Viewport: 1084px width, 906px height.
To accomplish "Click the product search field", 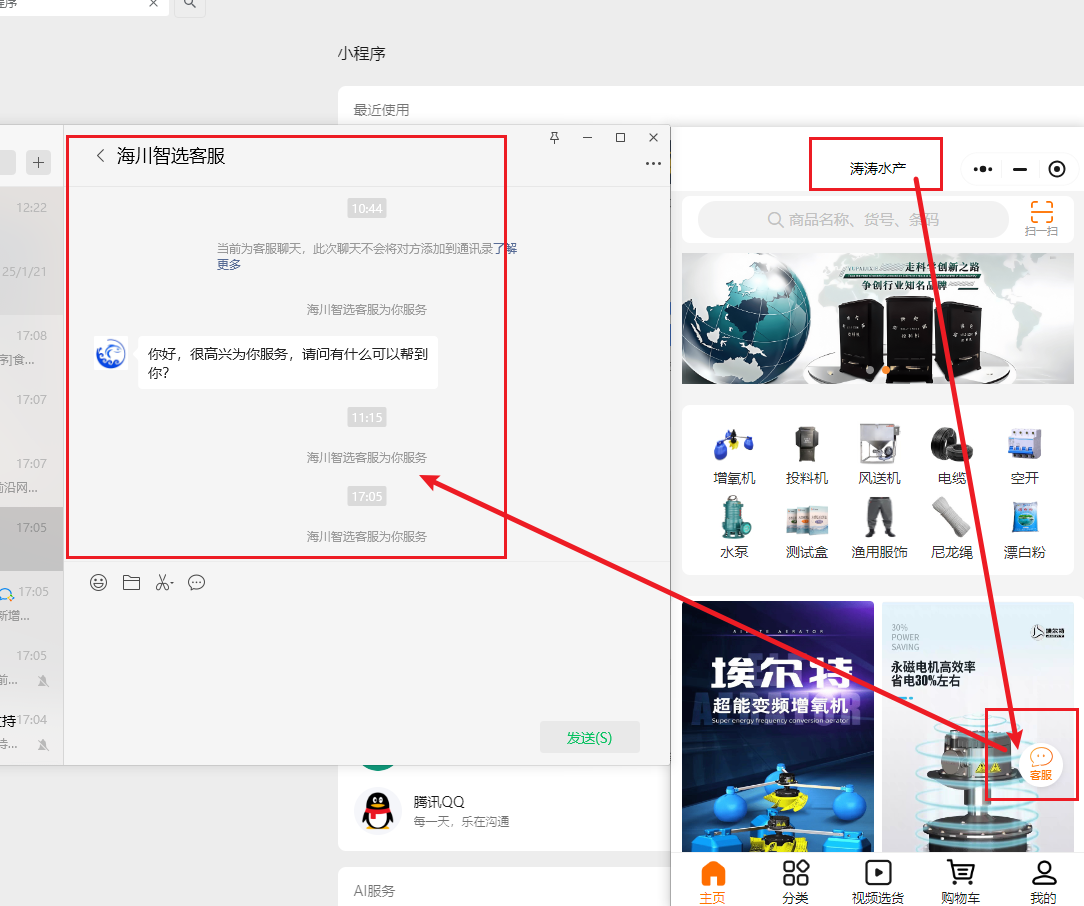I will tap(853, 220).
